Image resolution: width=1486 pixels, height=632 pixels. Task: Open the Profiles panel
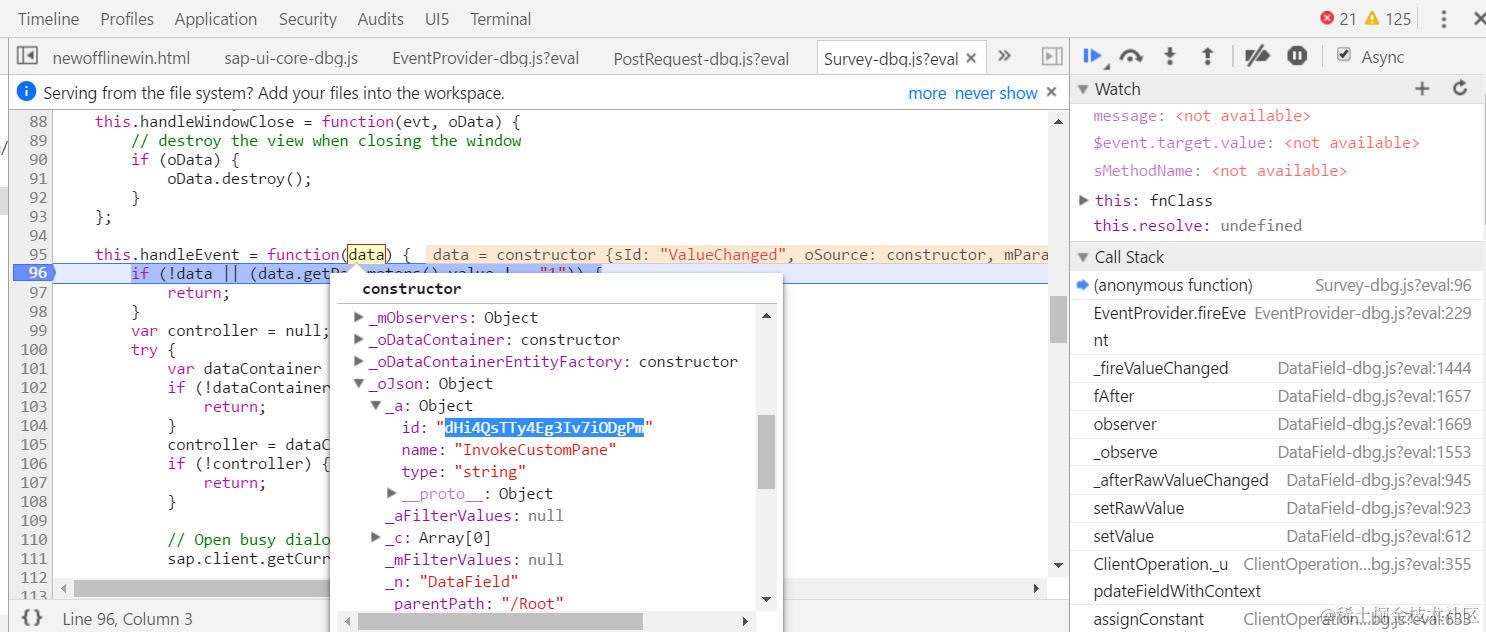[127, 19]
